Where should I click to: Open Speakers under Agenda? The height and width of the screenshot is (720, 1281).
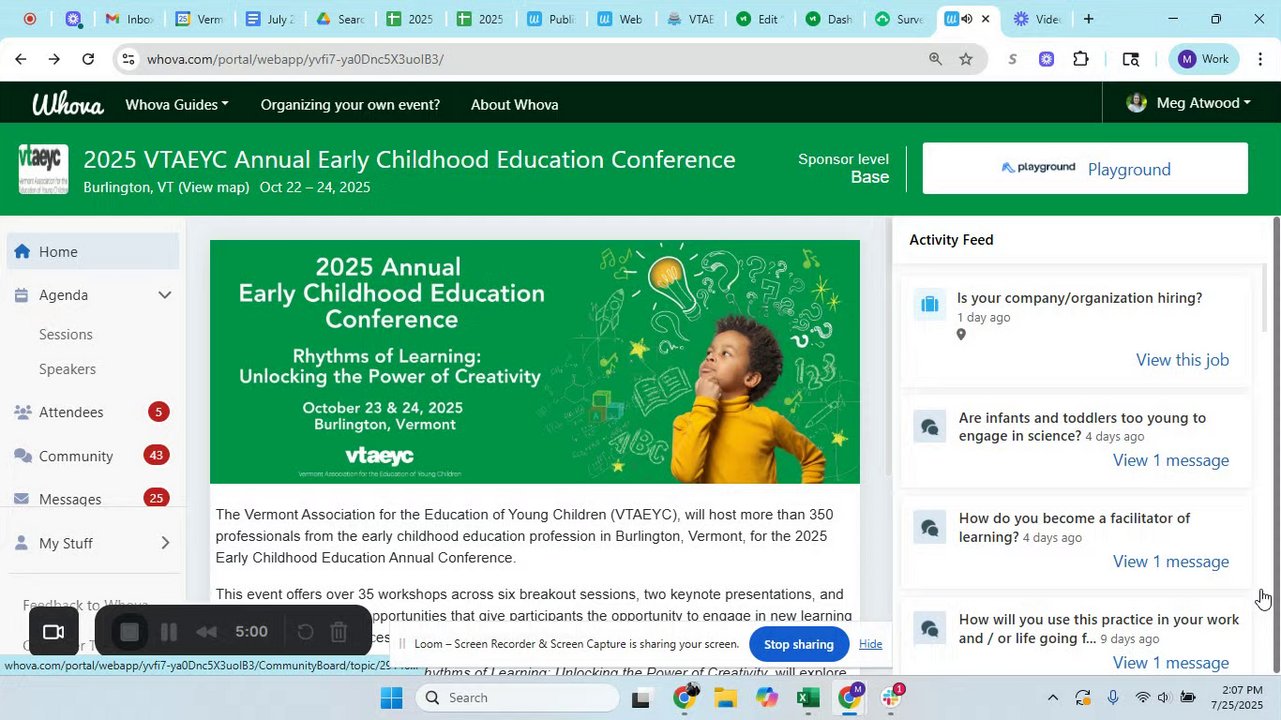coord(67,369)
